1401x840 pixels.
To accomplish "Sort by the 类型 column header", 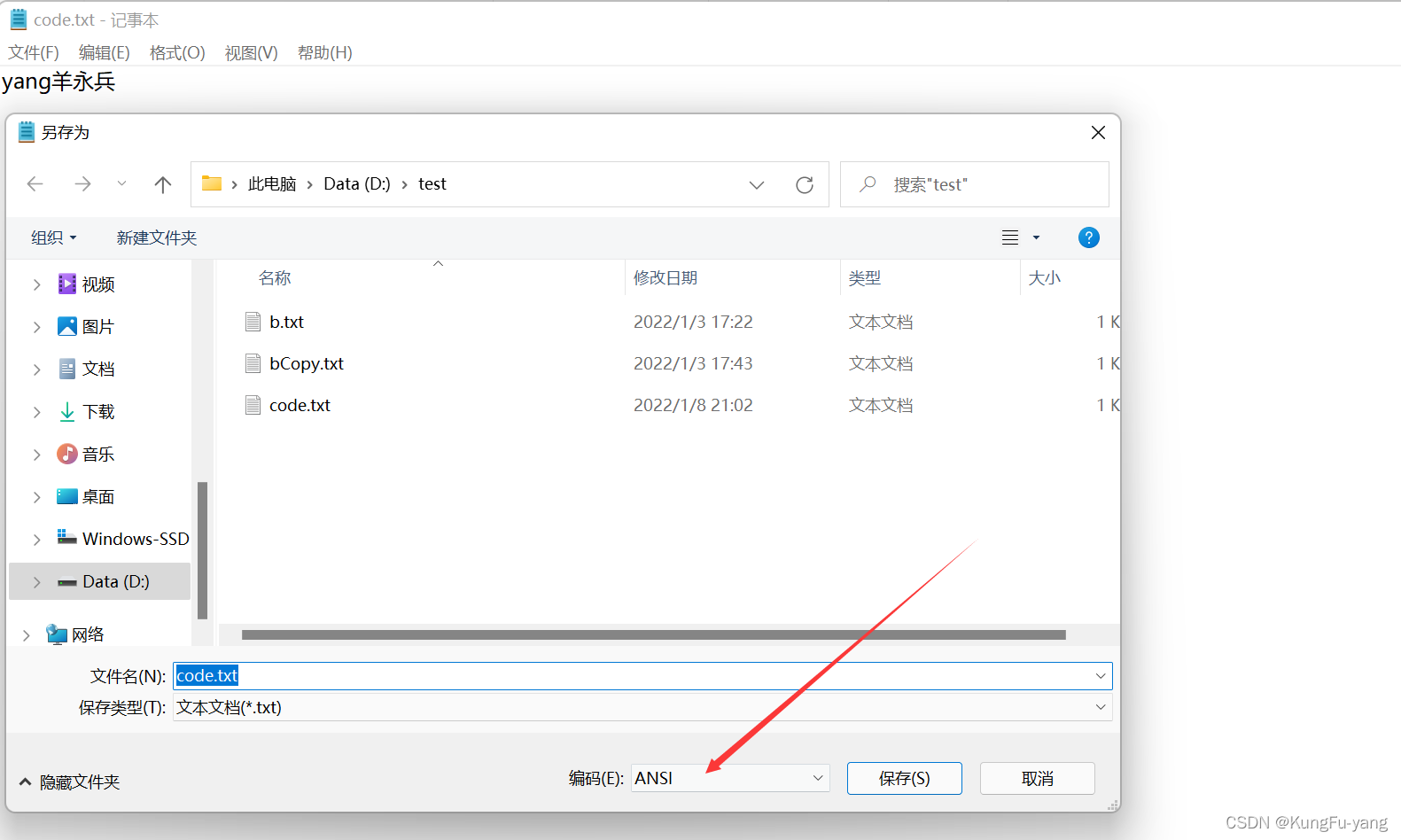I will click(865, 278).
